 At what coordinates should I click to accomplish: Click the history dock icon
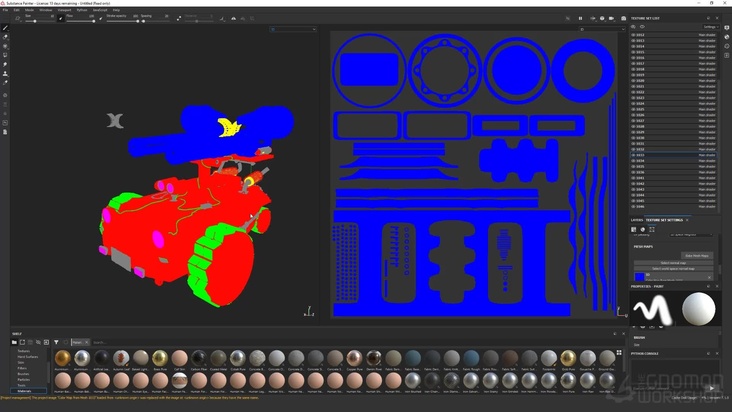click(x=727, y=46)
